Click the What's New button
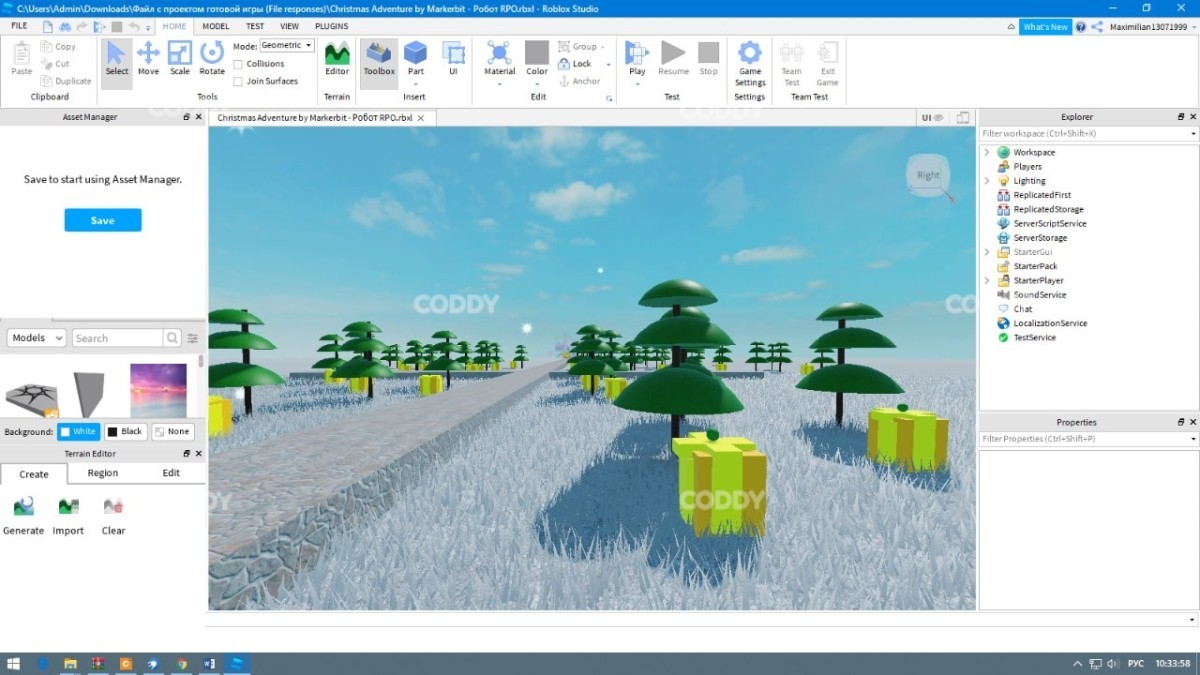 (x=1045, y=27)
